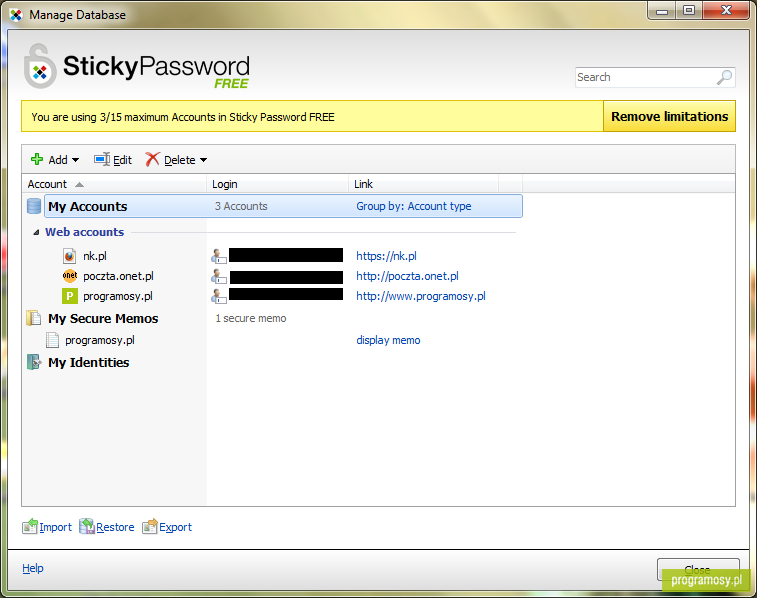
Task: Open Group by: Account type link
Action: 414,206
